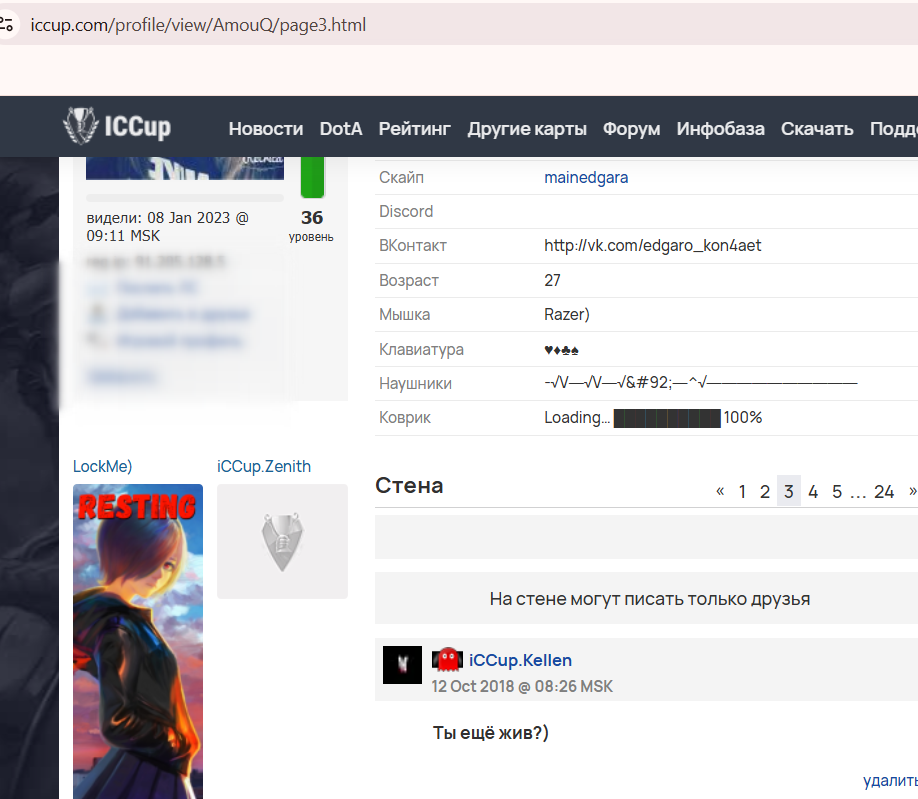Image resolution: width=918 pixels, height=799 pixels.
Task: Open LockMe) friend profile link
Action: [x=102, y=467]
